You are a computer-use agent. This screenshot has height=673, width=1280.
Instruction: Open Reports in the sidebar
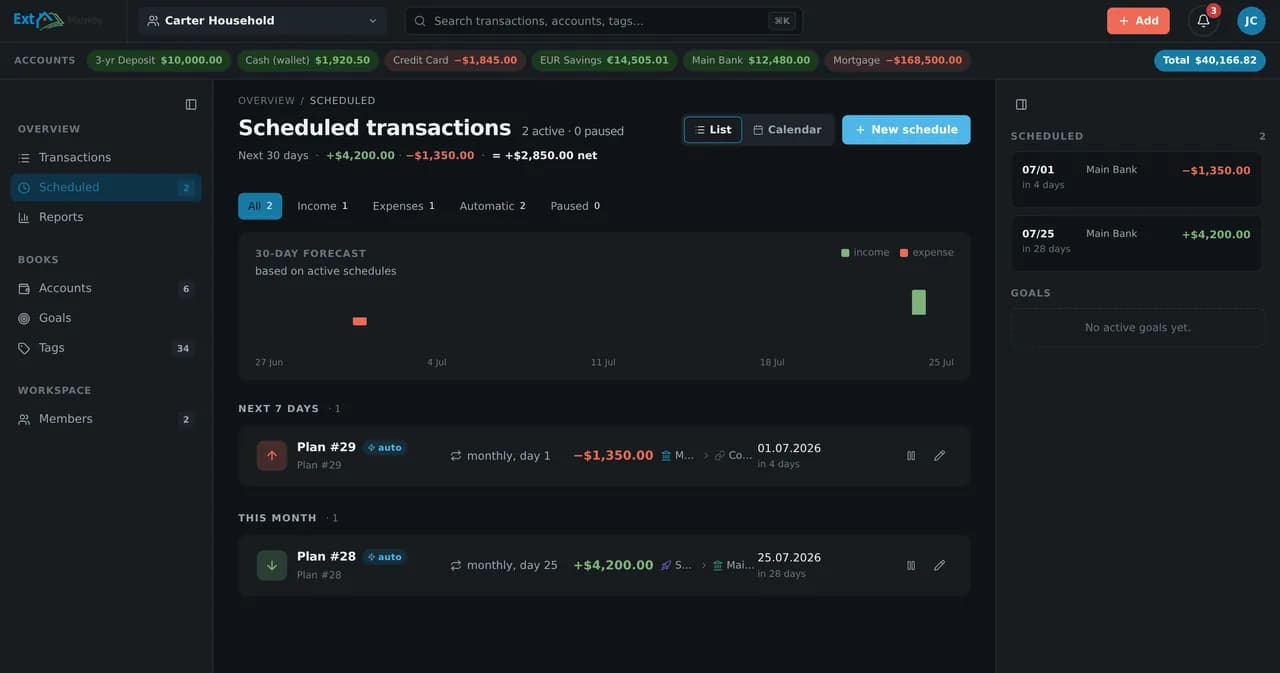106,217
